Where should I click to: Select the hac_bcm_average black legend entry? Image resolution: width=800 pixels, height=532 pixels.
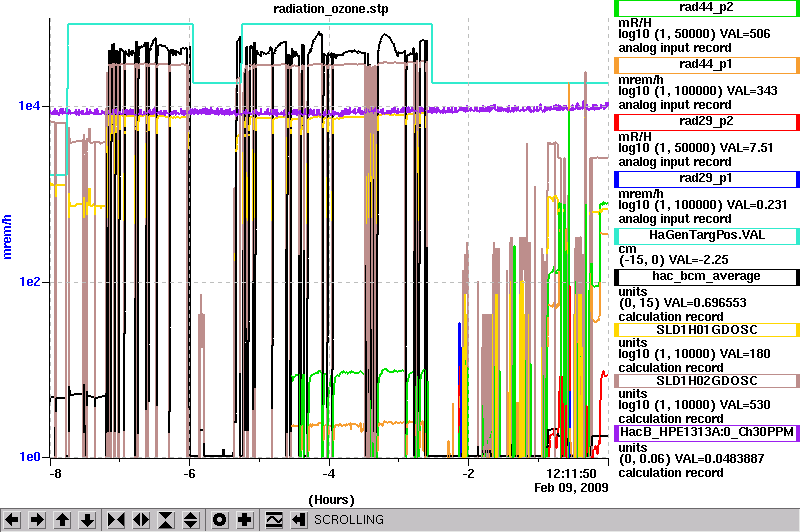tap(707, 277)
